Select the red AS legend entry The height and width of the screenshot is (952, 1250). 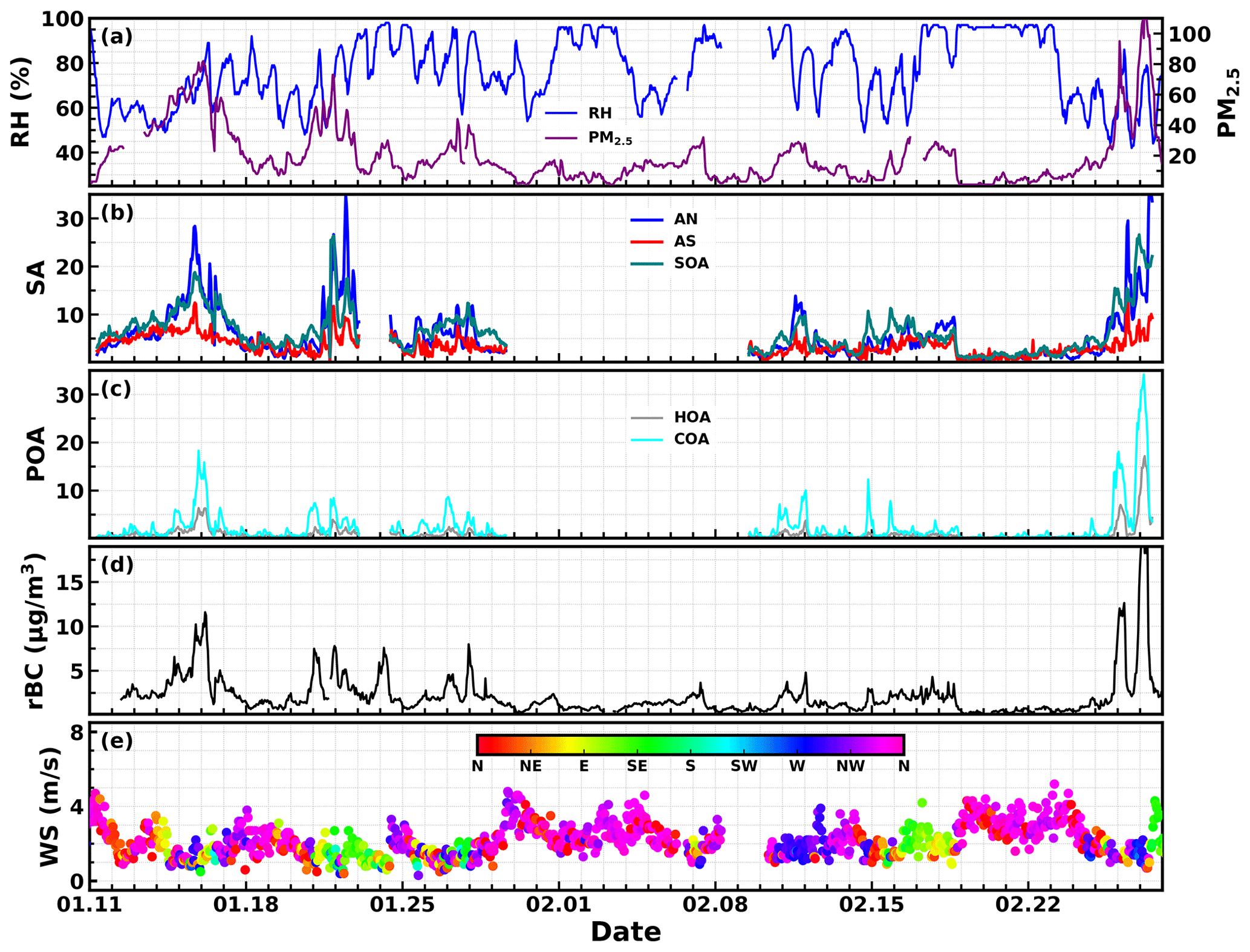click(x=685, y=241)
